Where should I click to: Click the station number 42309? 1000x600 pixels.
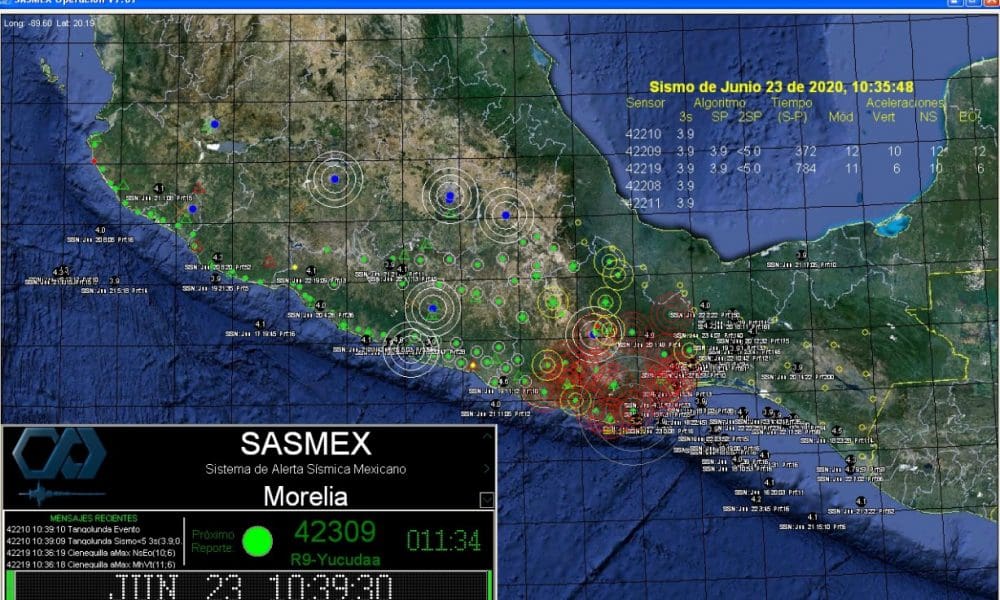pos(334,531)
